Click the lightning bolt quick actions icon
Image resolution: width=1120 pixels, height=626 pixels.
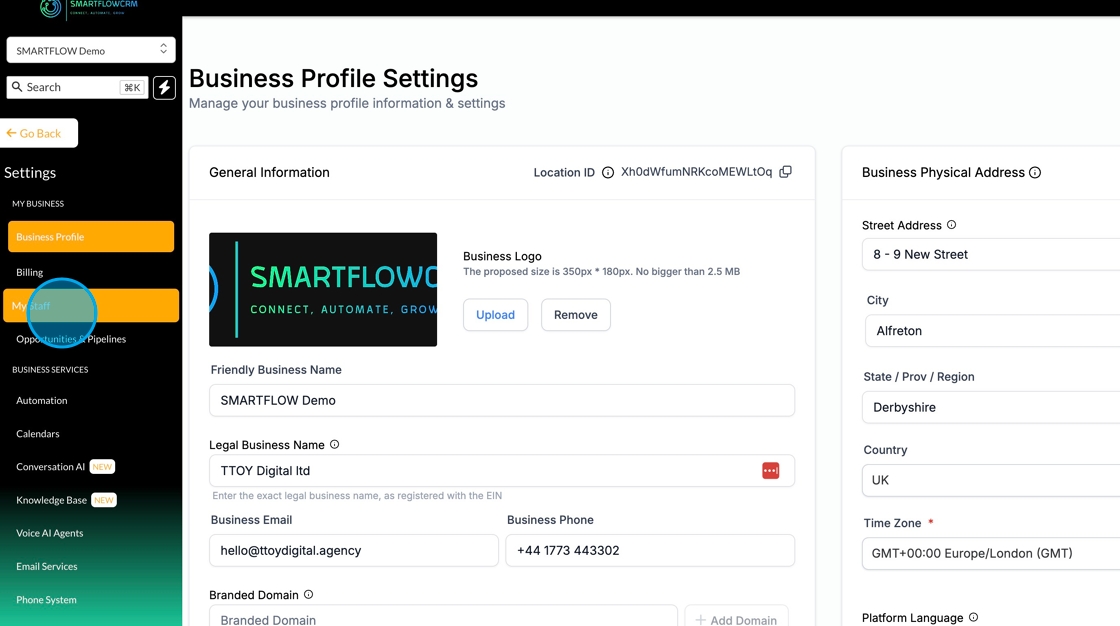164,88
